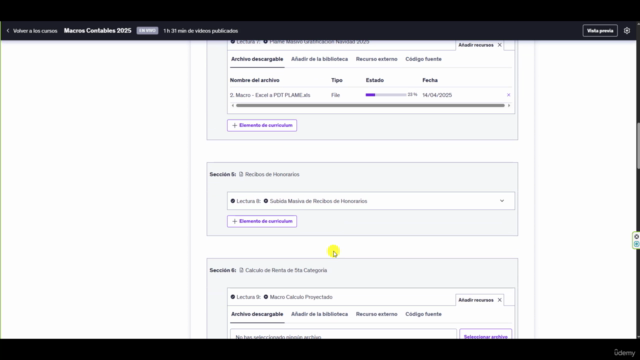Click Tipo column header
This screenshot has width=640, height=360.
337,80
